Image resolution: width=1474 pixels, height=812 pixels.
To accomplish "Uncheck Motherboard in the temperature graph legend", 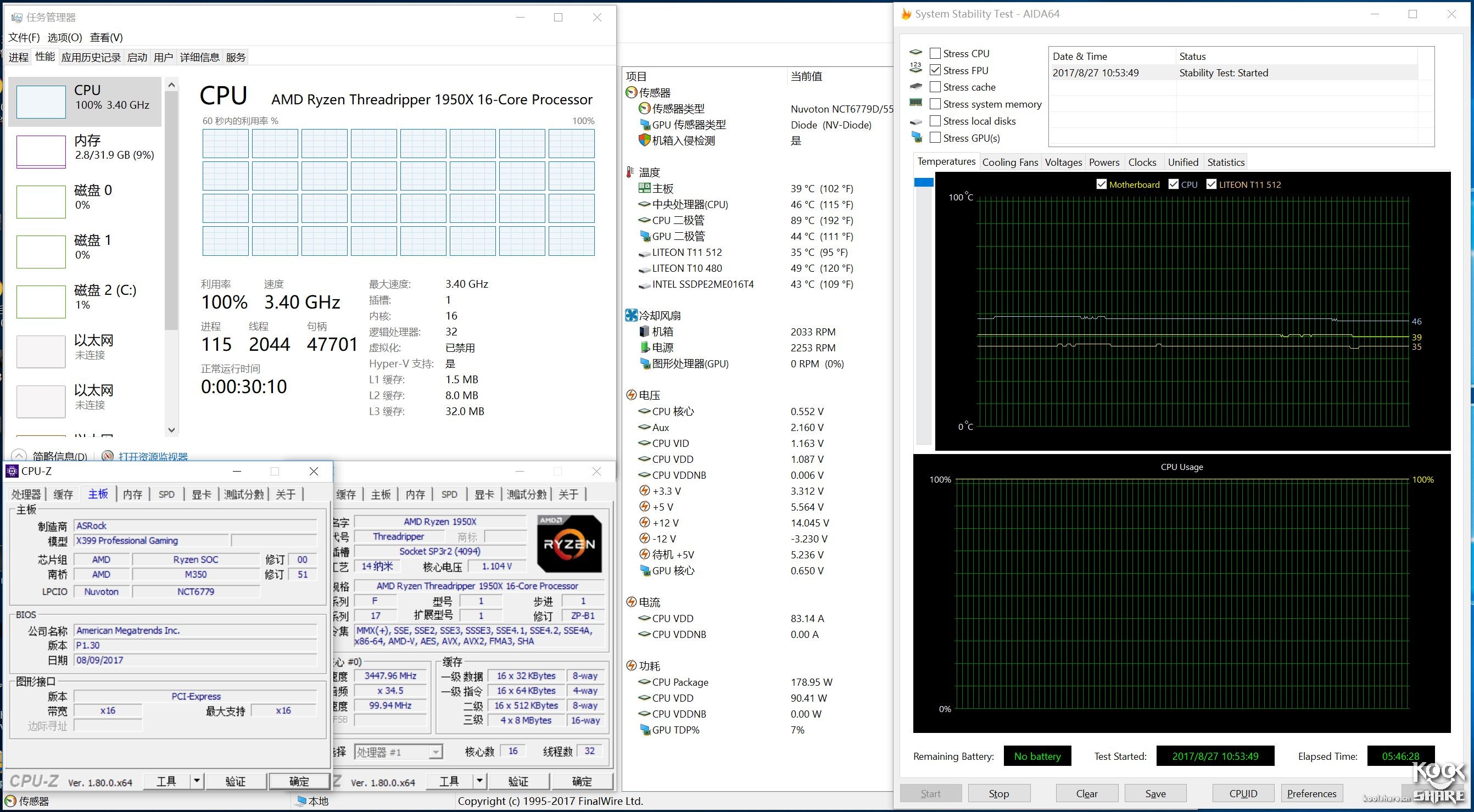I will coord(1102,184).
